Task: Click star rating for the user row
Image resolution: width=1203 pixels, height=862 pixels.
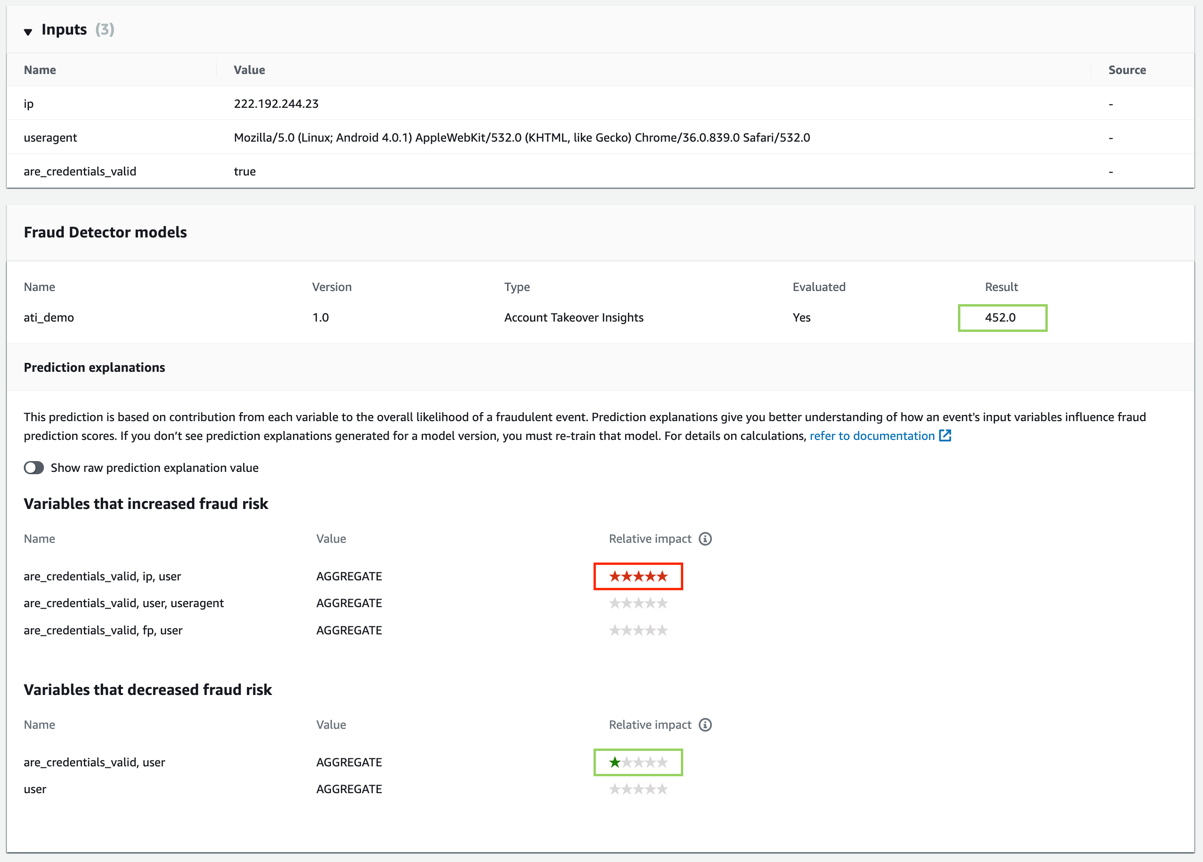Action: 638,790
